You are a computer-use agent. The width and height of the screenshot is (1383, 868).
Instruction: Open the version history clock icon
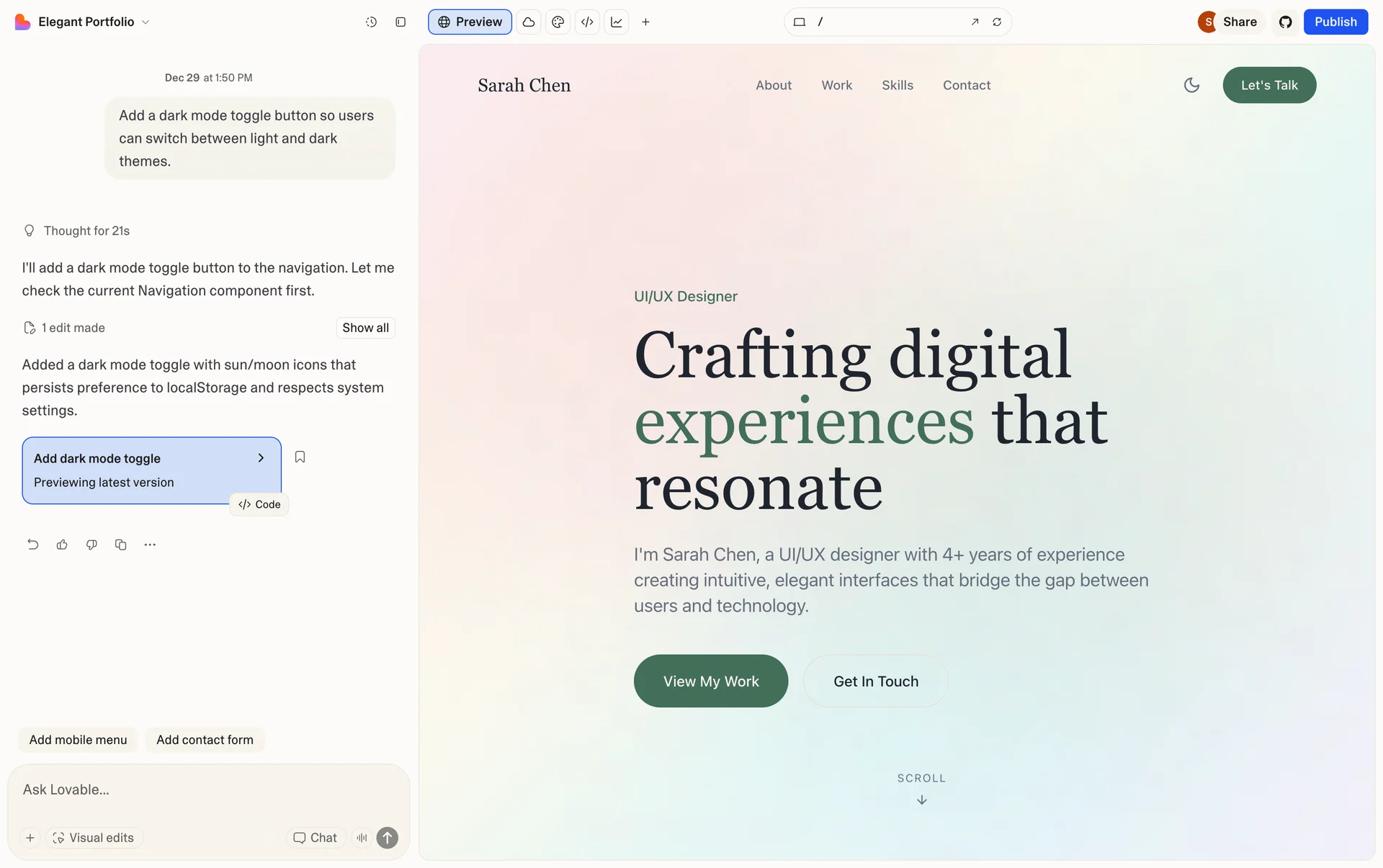coord(371,22)
